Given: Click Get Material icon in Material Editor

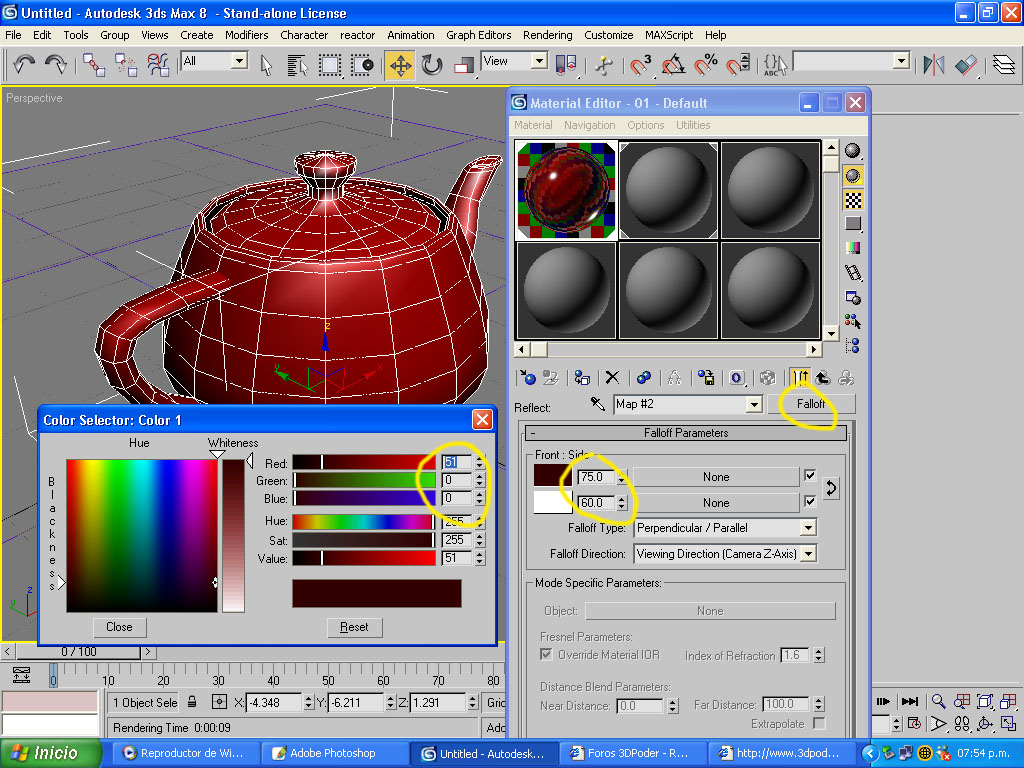Looking at the screenshot, I should coord(526,377).
